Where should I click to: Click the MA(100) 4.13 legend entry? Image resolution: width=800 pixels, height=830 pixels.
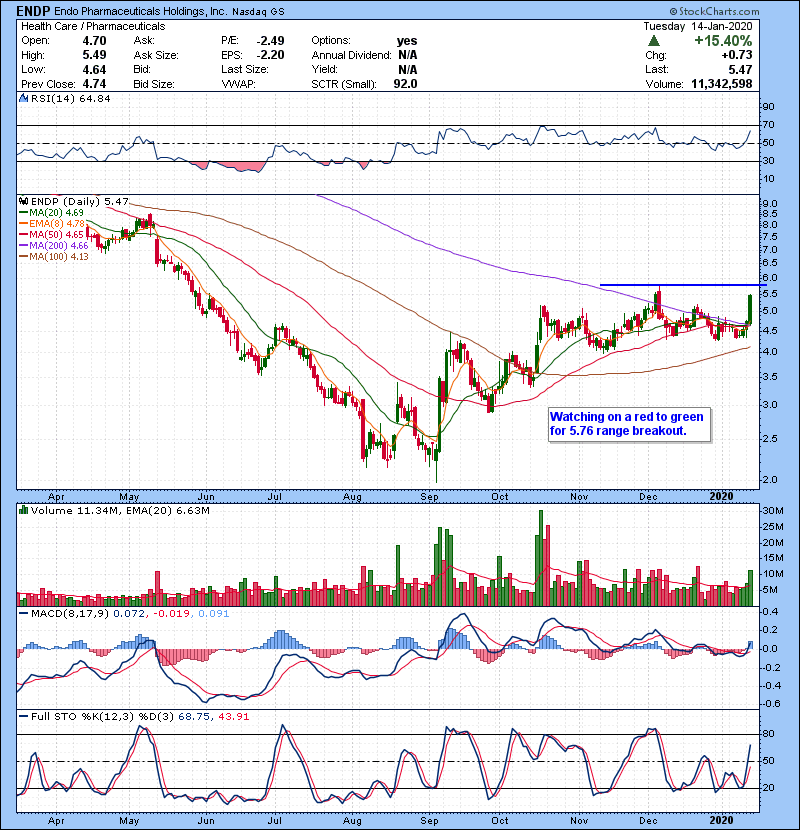(x=54, y=257)
